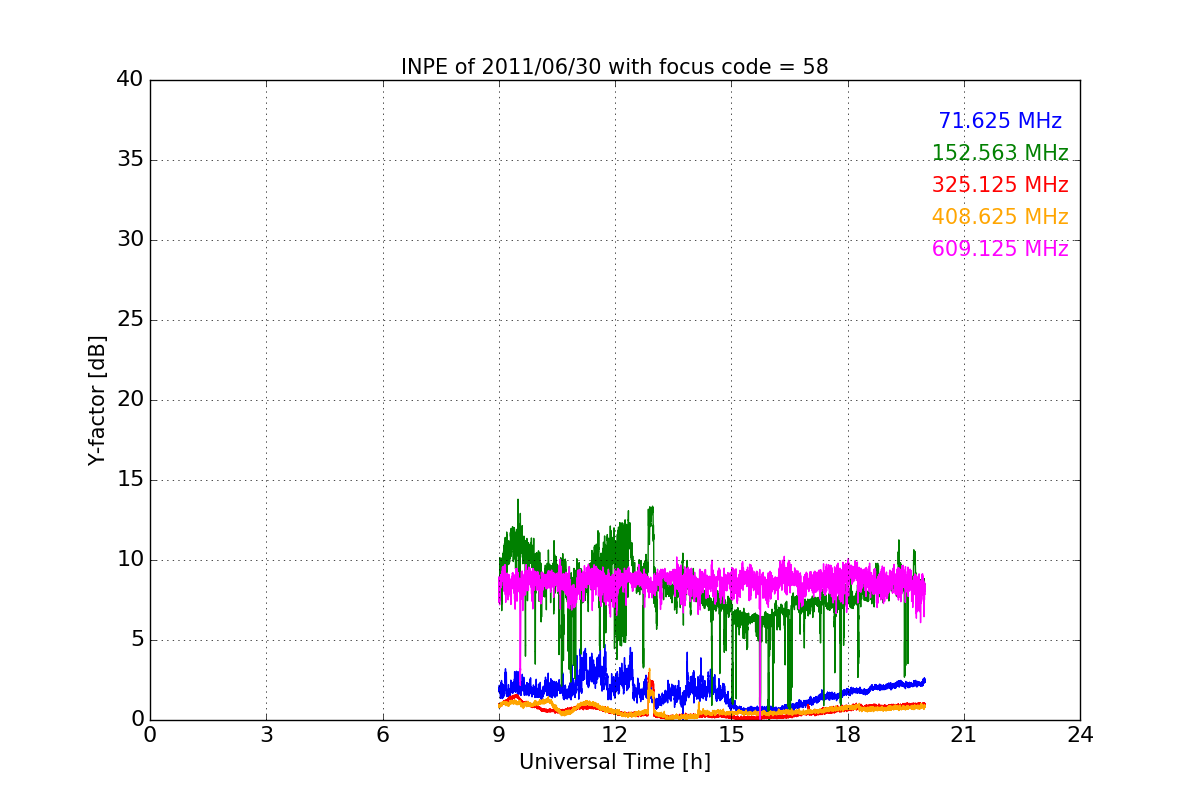The width and height of the screenshot is (1200, 800).
Task: Click the x-axis tick label 18
Action: pyautogui.click(x=847, y=735)
